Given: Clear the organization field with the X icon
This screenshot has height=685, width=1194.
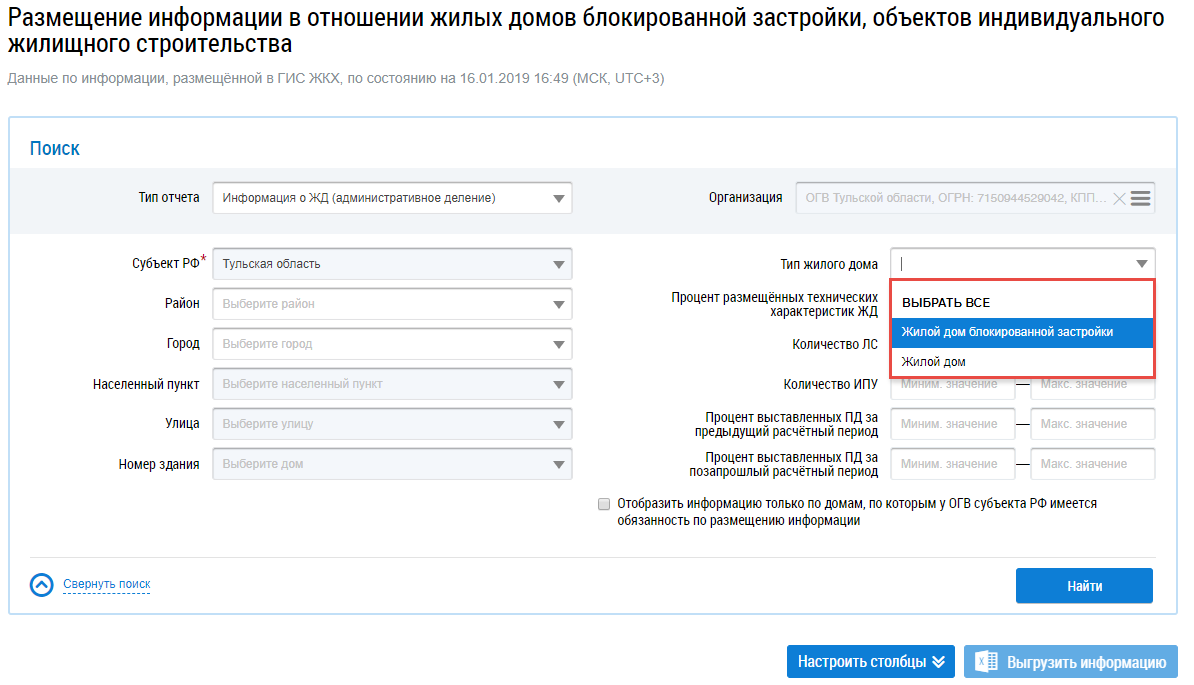Looking at the screenshot, I should click(1119, 198).
